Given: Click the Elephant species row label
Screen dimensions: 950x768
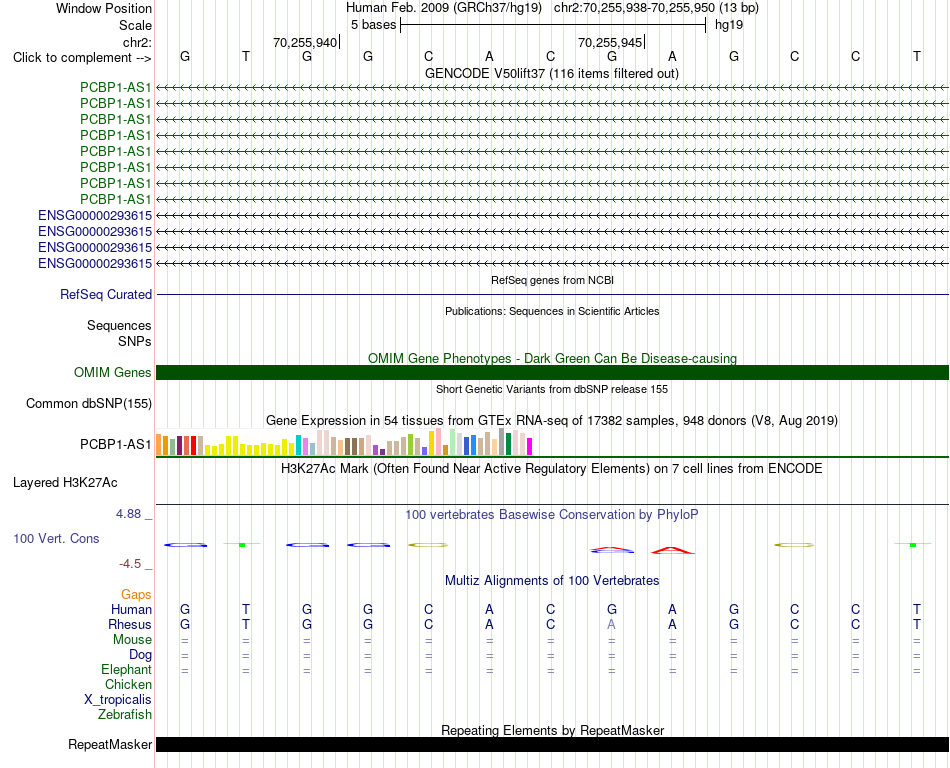Looking at the screenshot, I should coord(127,669).
